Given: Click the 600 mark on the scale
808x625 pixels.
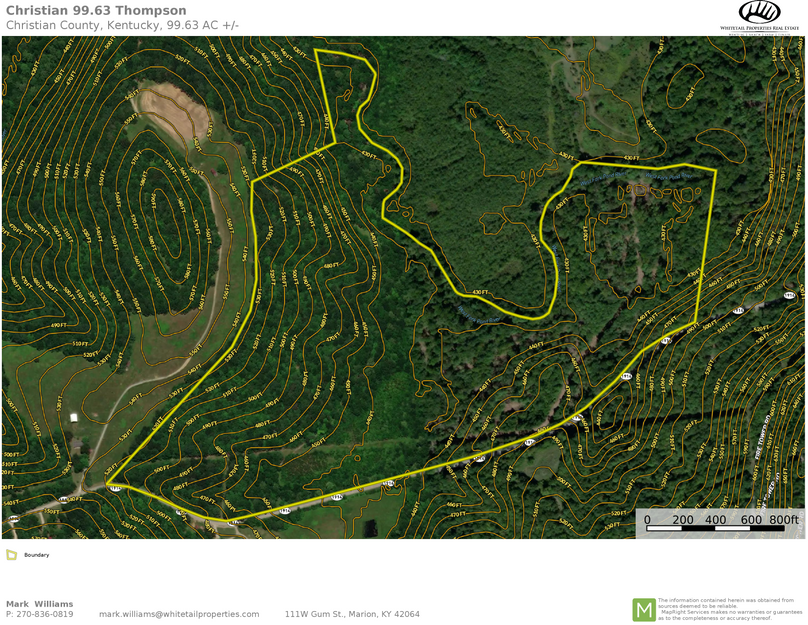Looking at the screenshot, I should coord(751,519).
